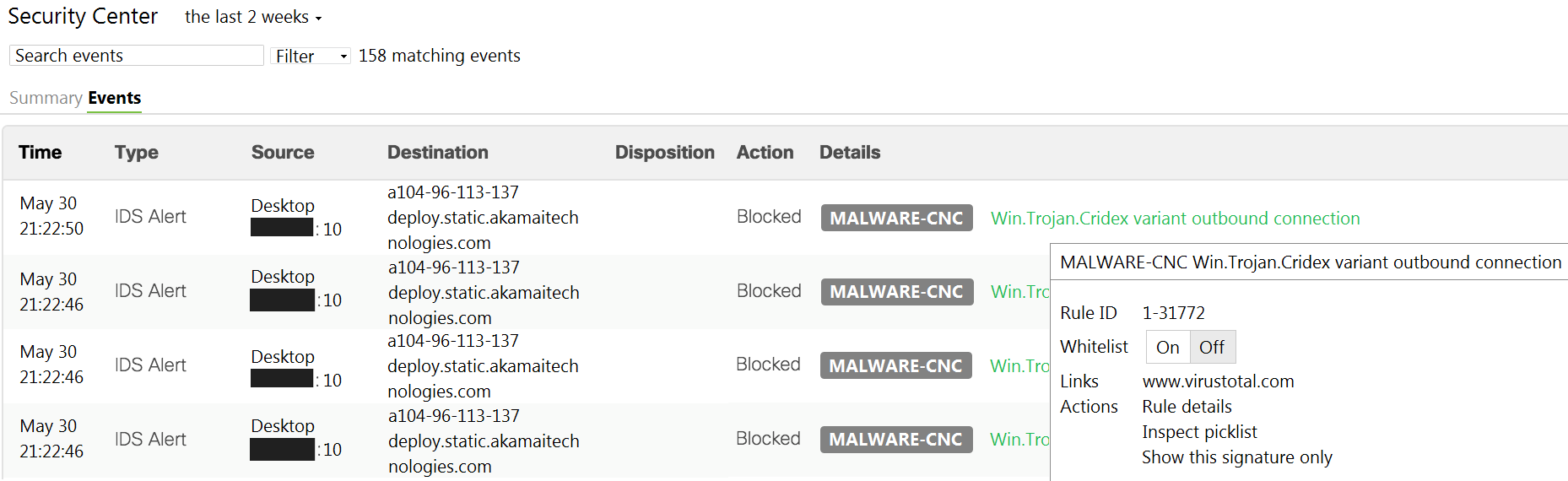
Task: Switch to the Summary tab
Action: [x=46, y=98]
